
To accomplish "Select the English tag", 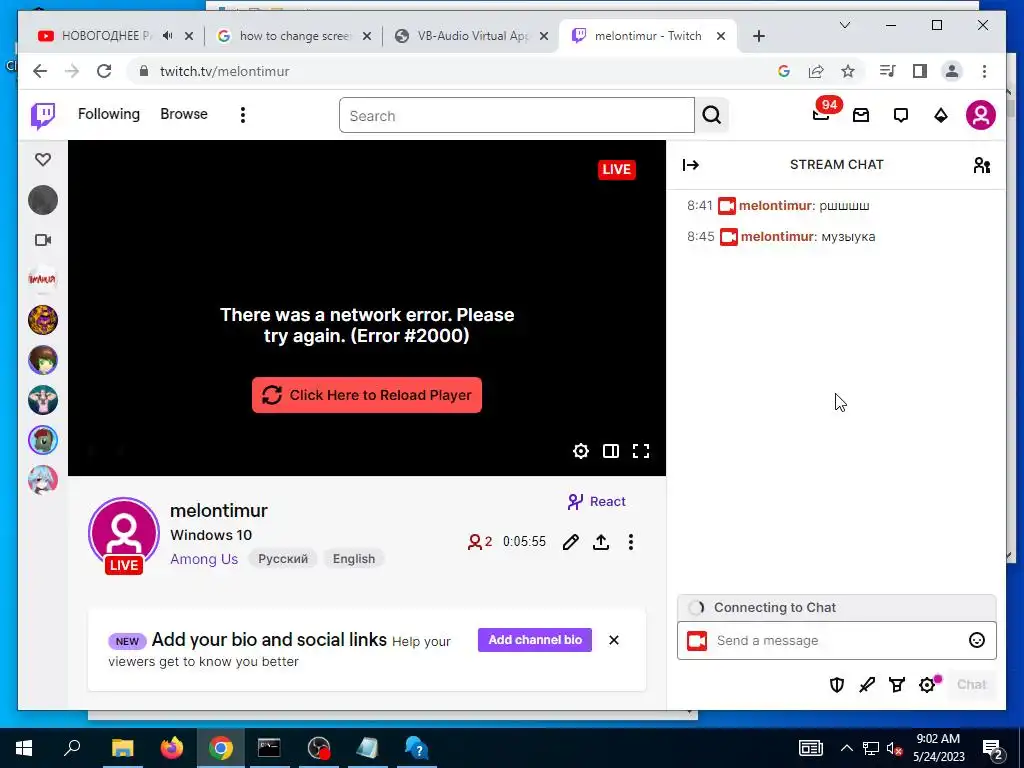I will point(354,559).
